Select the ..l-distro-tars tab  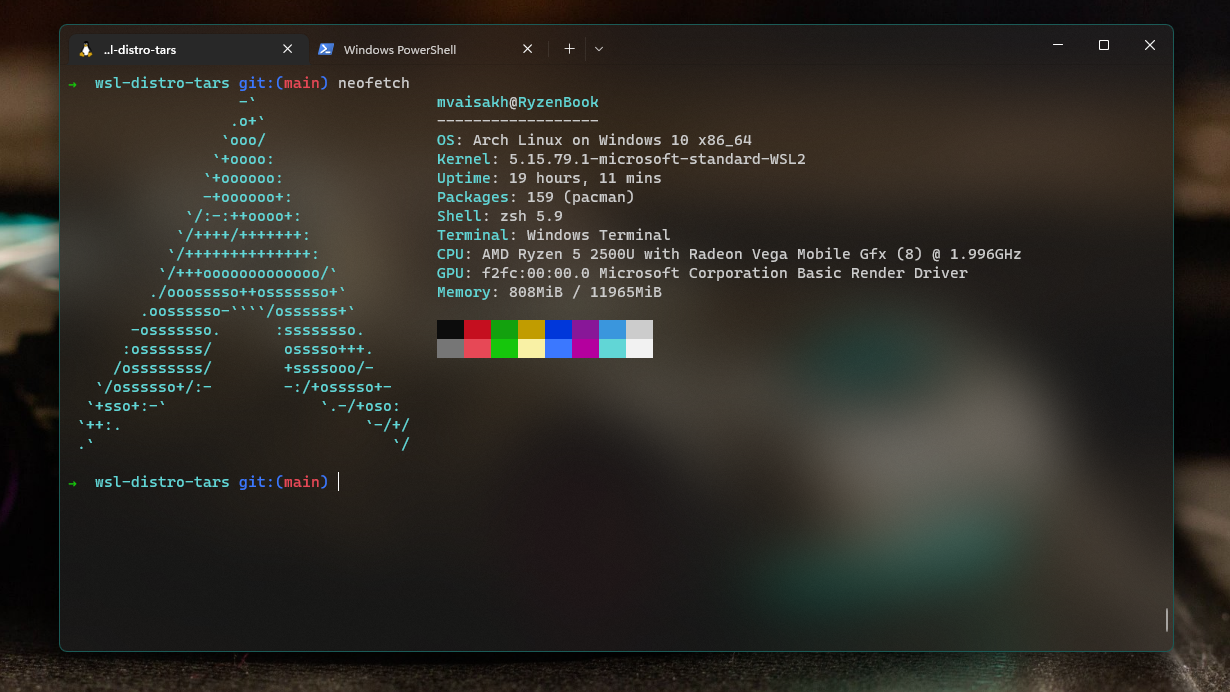tap(188, 49)
